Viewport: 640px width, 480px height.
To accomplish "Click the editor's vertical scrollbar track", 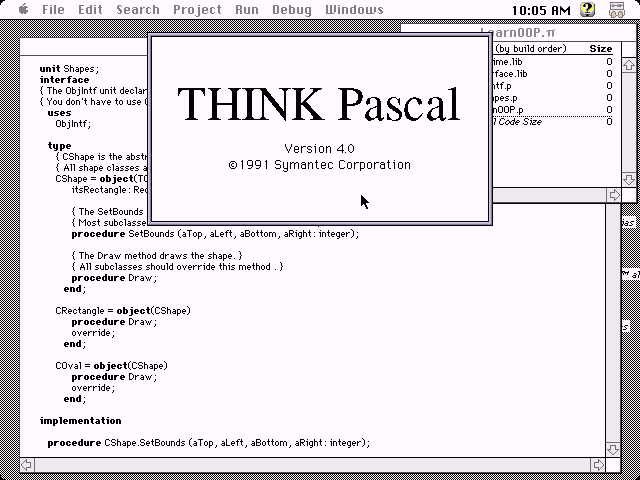I will pyautogui.click(x=613, y=323).
